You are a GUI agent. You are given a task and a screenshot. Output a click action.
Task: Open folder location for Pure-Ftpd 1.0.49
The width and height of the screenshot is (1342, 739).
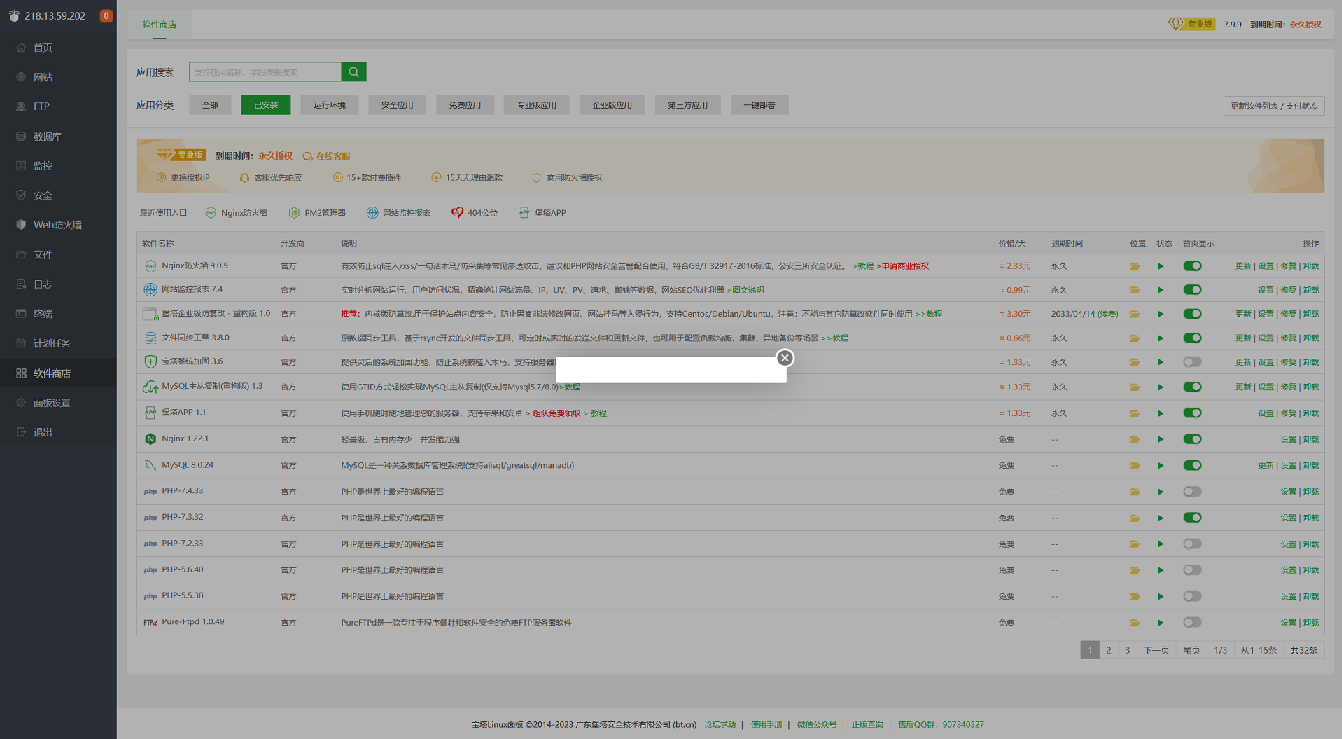pos(1135,622)
